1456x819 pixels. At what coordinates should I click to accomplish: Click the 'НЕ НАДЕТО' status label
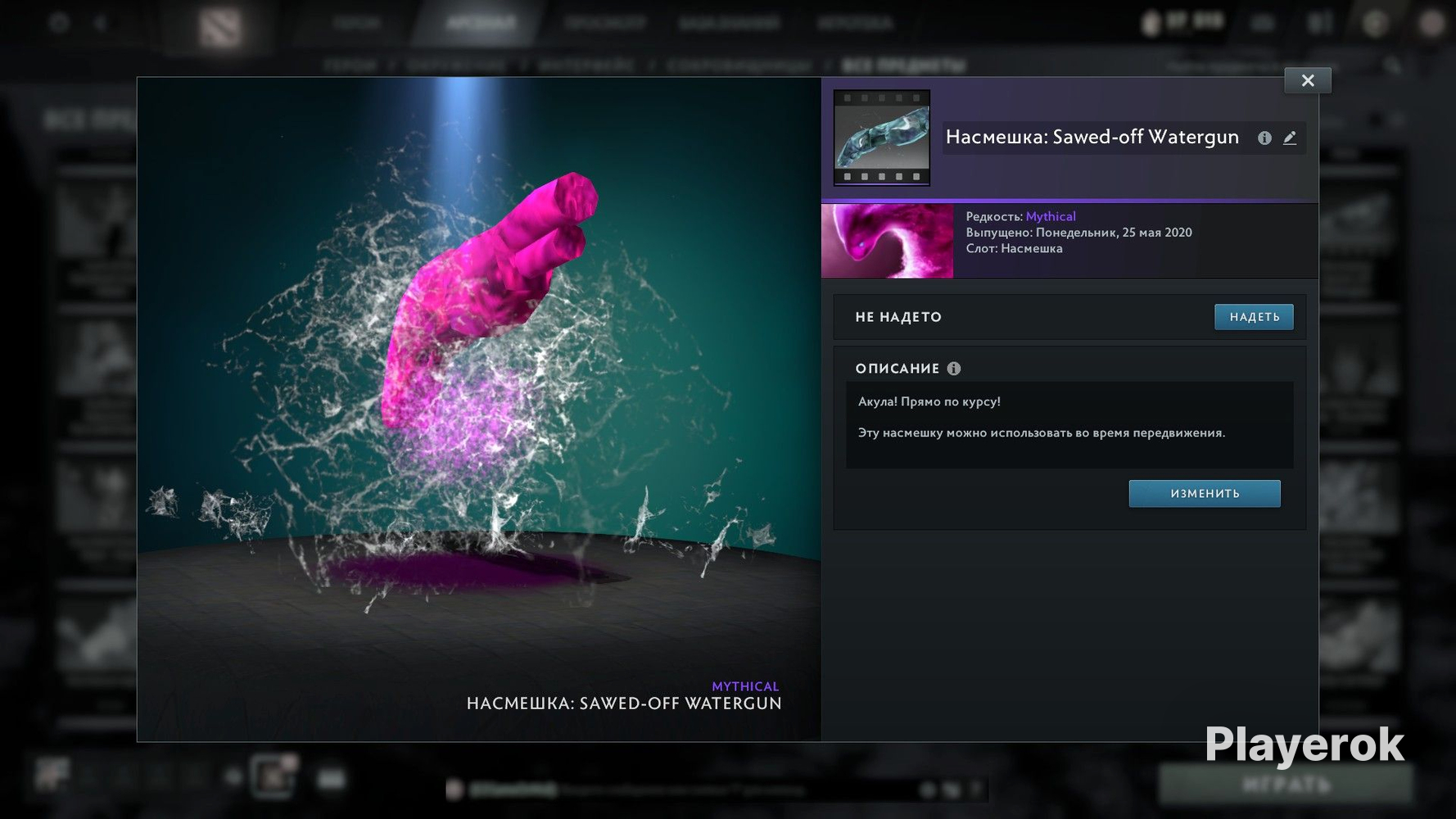[x=898, y=317]
